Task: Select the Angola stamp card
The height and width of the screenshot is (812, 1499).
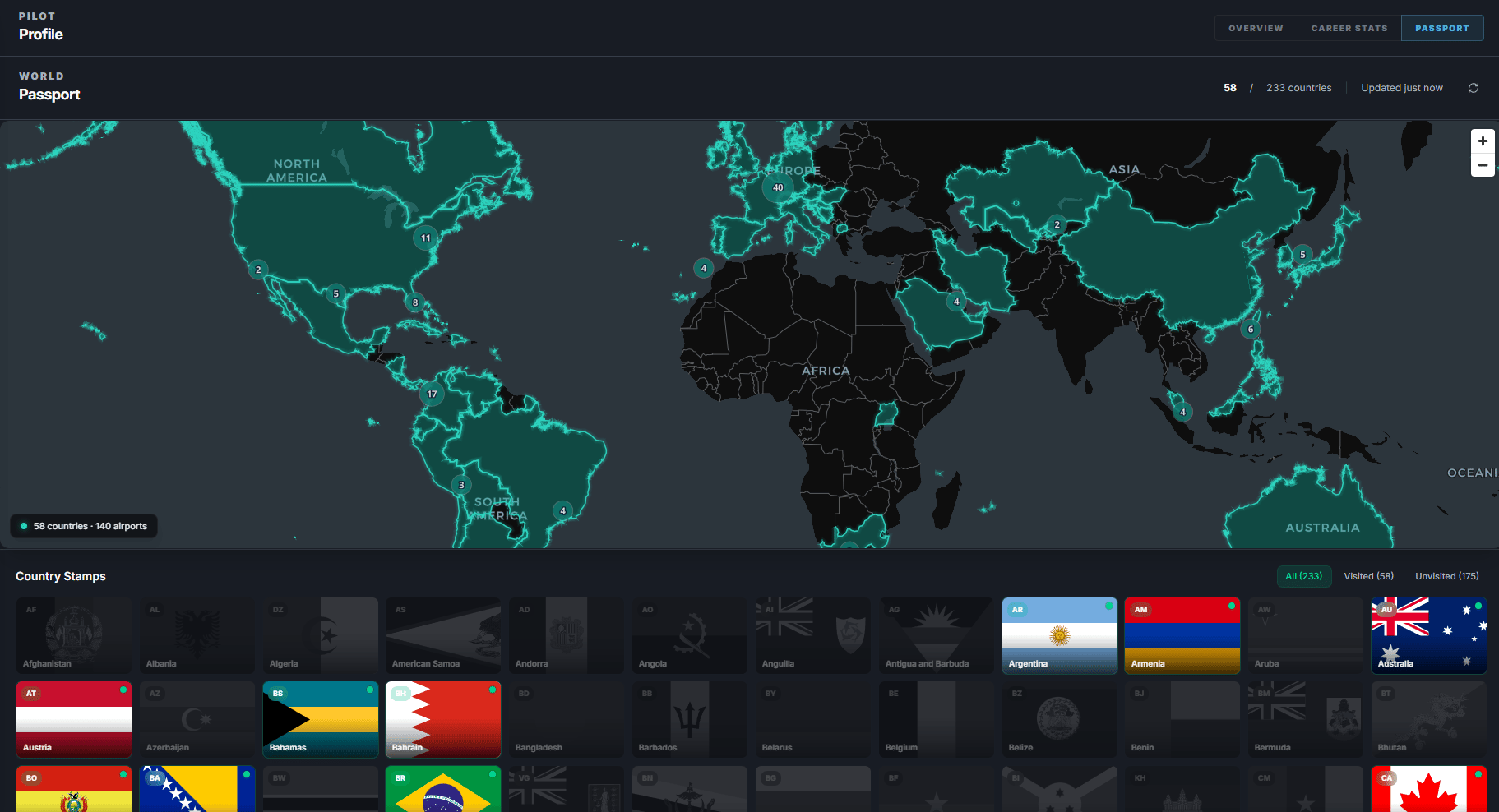Action: coord(689,636)
